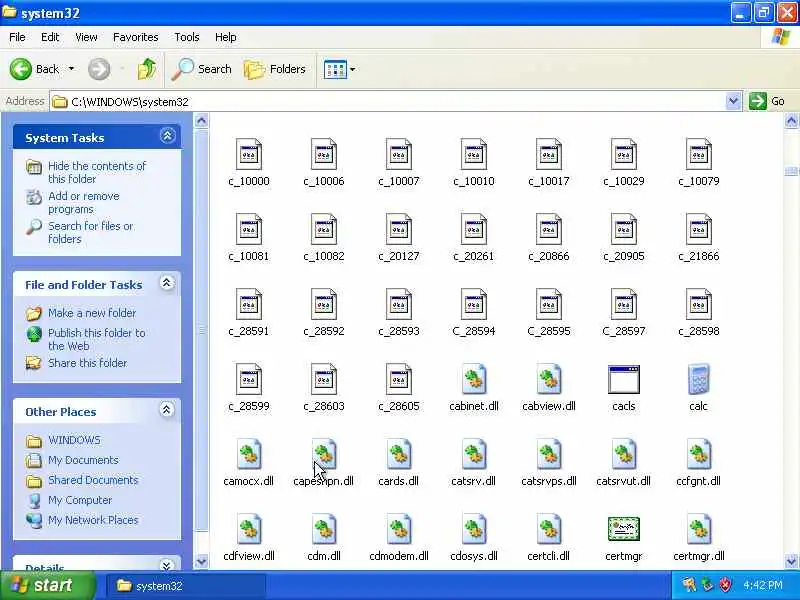The image size is (800, 600).
Task: Open Shared Documents in Other Places
Action: [93, 480]
